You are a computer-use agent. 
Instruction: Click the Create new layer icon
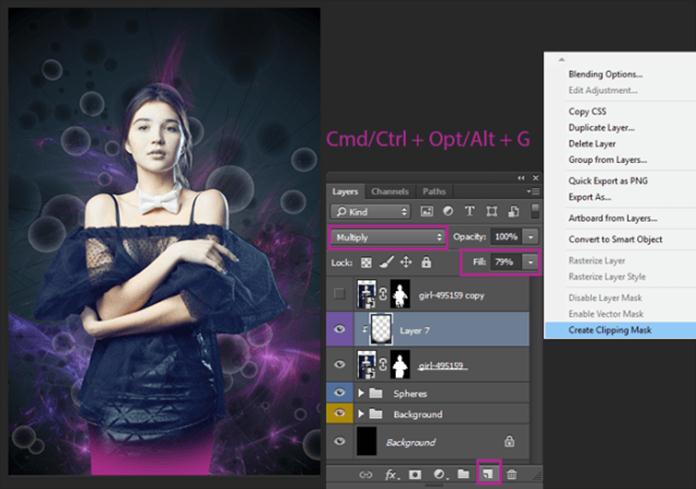490,473
